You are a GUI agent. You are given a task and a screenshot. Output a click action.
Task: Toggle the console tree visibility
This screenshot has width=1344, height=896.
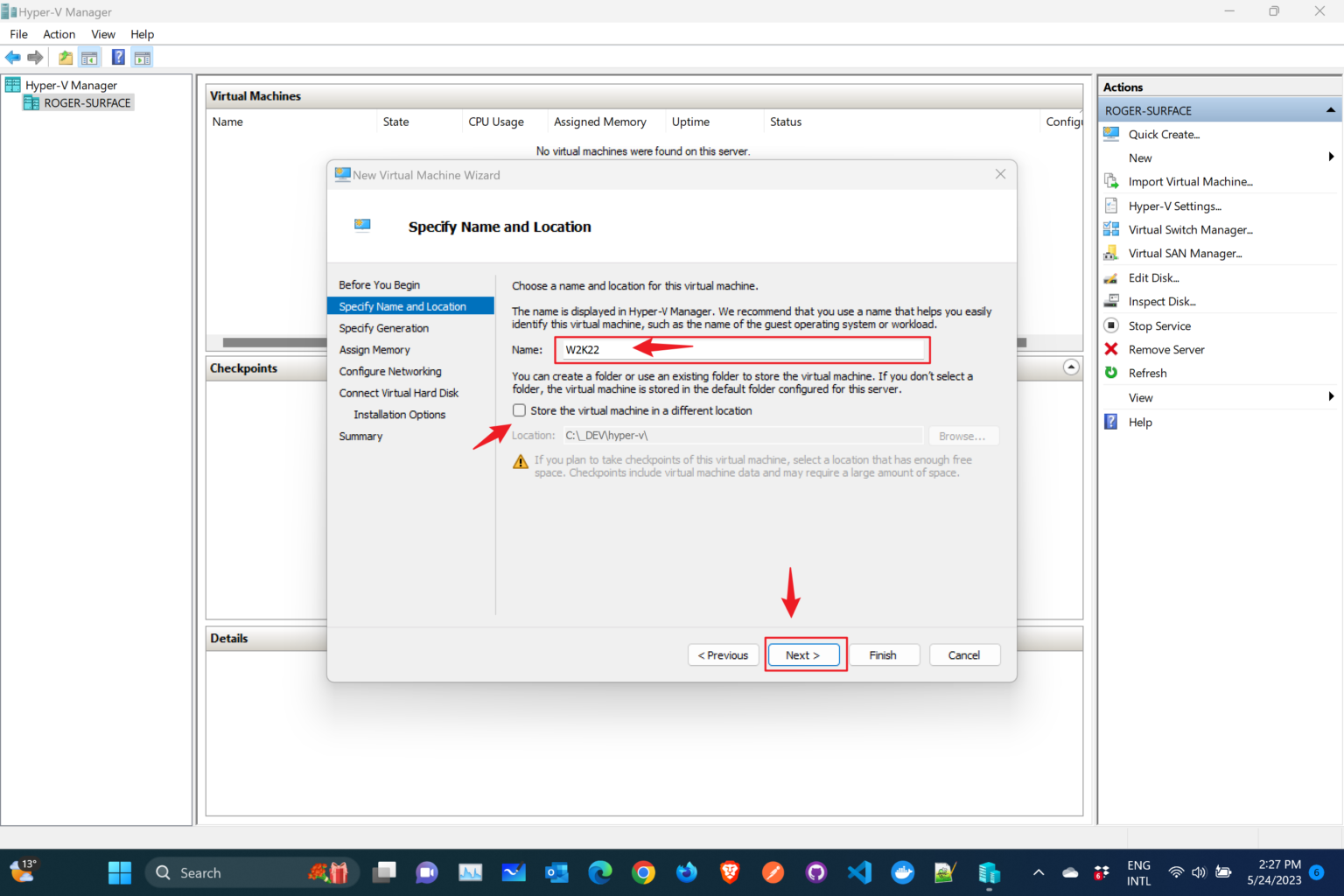pos(89,57)
